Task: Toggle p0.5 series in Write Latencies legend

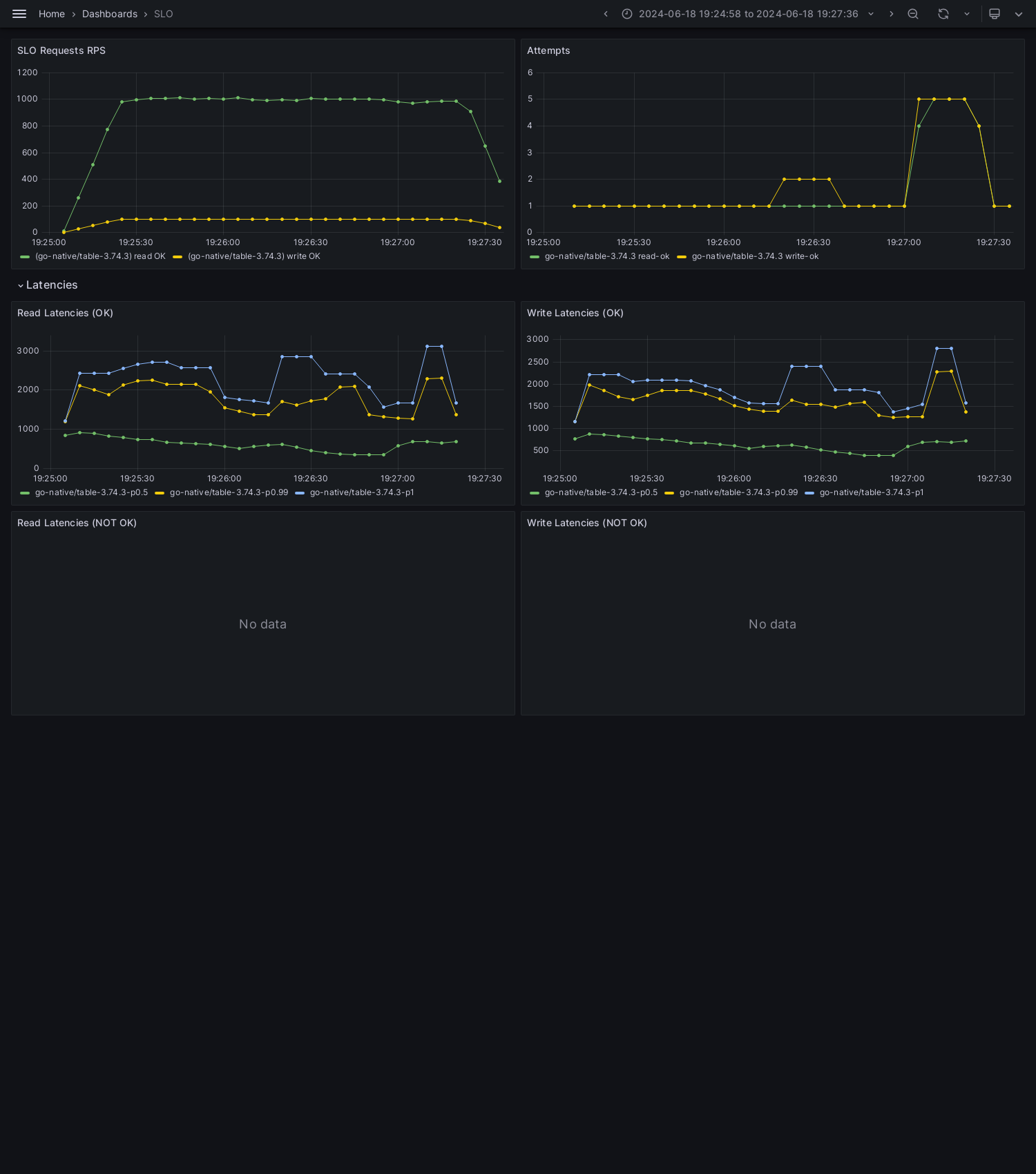Action: [x=601, y=492]
